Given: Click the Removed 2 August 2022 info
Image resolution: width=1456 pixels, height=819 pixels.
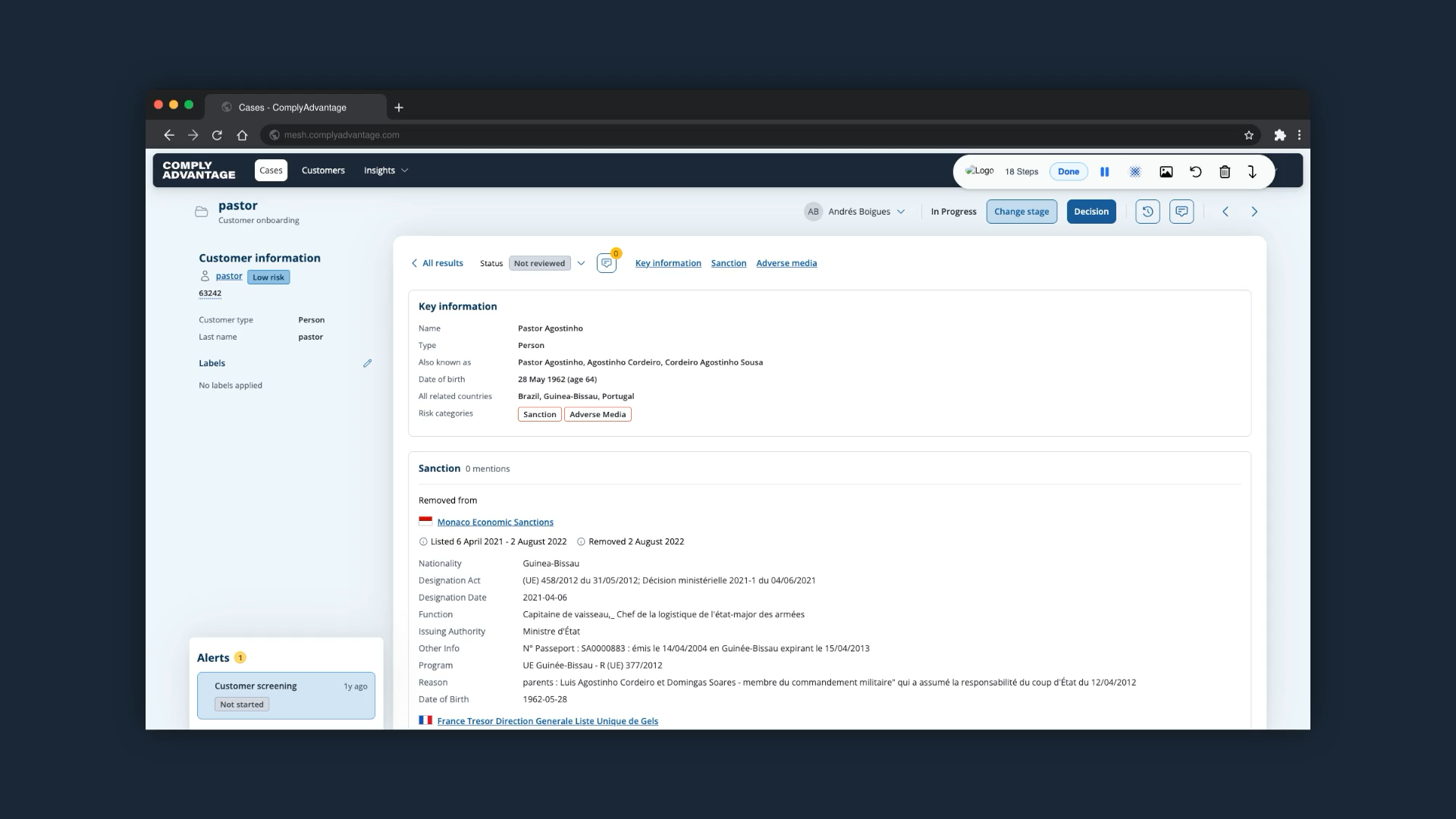Looking at the screenshot, I should 630,542.
